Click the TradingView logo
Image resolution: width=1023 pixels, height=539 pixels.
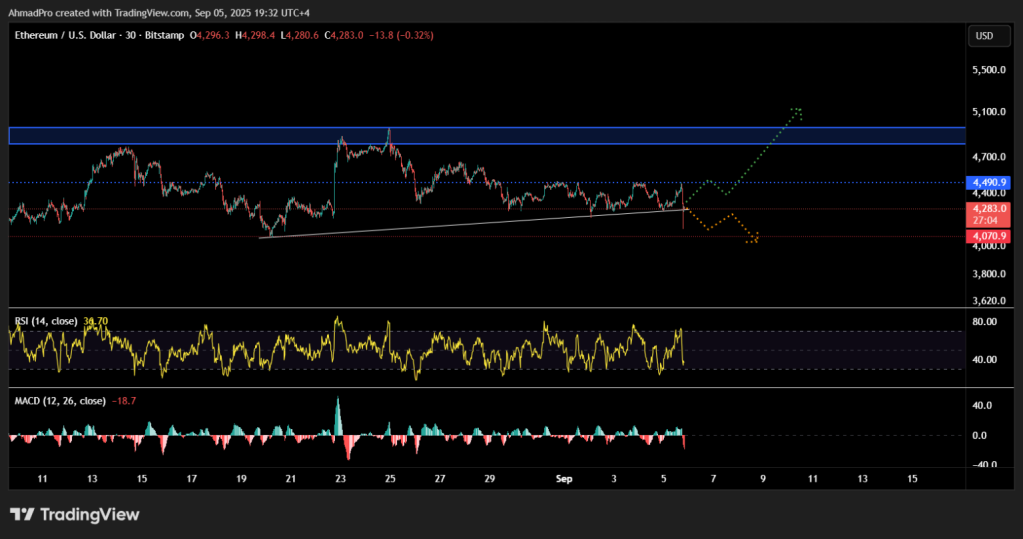click(x=74, y=514)
